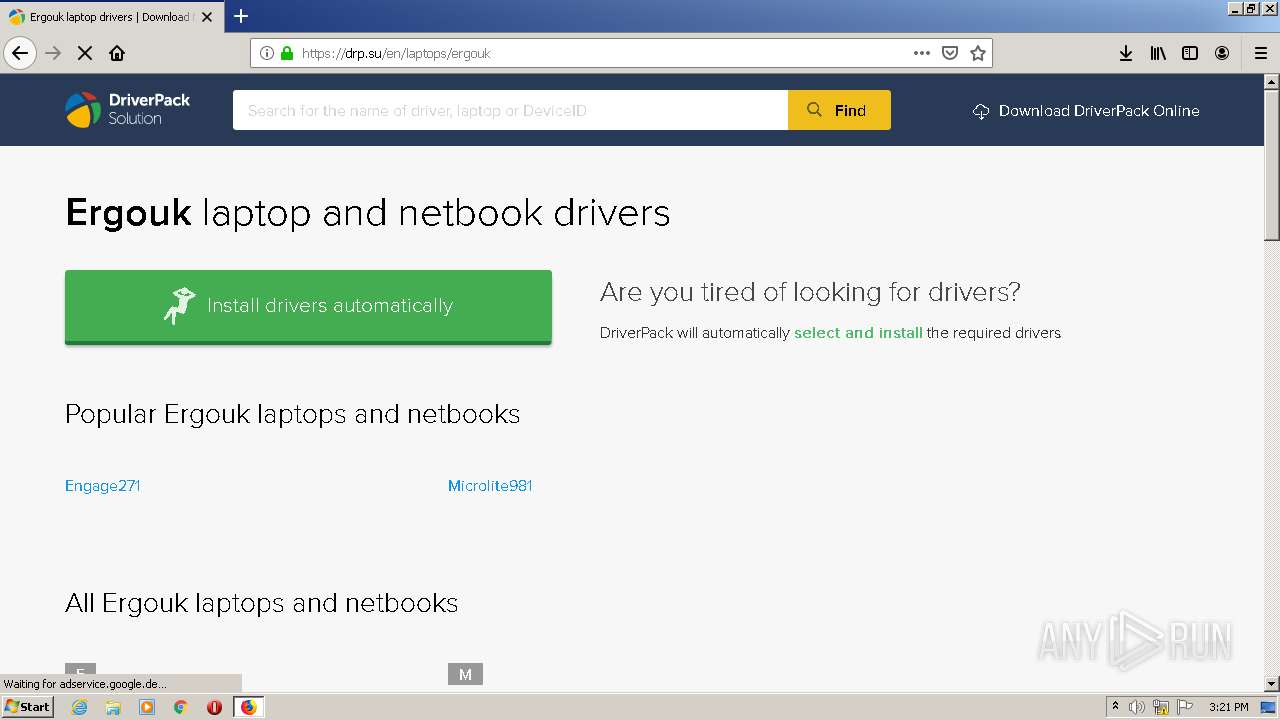
Task: Click the Are you tired of looking for drivers text
Action: [810, 292]
